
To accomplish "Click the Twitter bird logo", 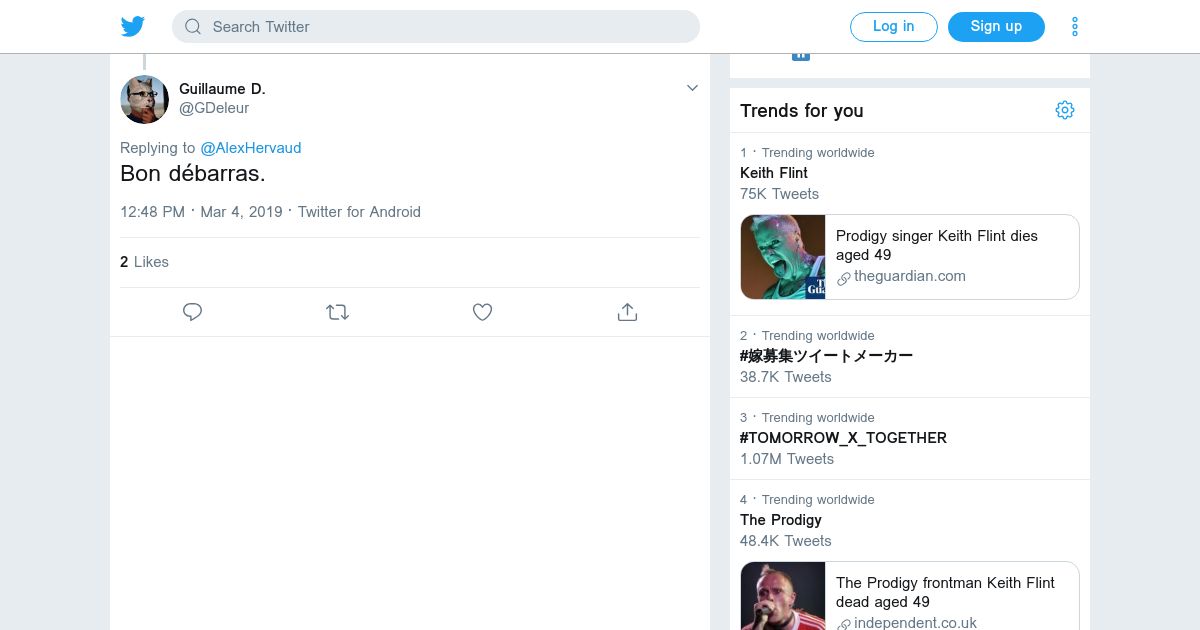I will pyautogui.click(x=133, y=27).
